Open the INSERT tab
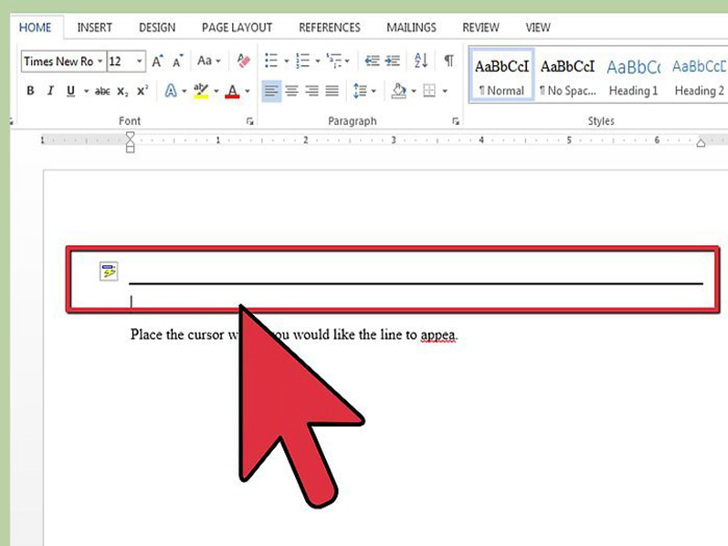This screenshot has width=728, height=546. pos(95,28)
